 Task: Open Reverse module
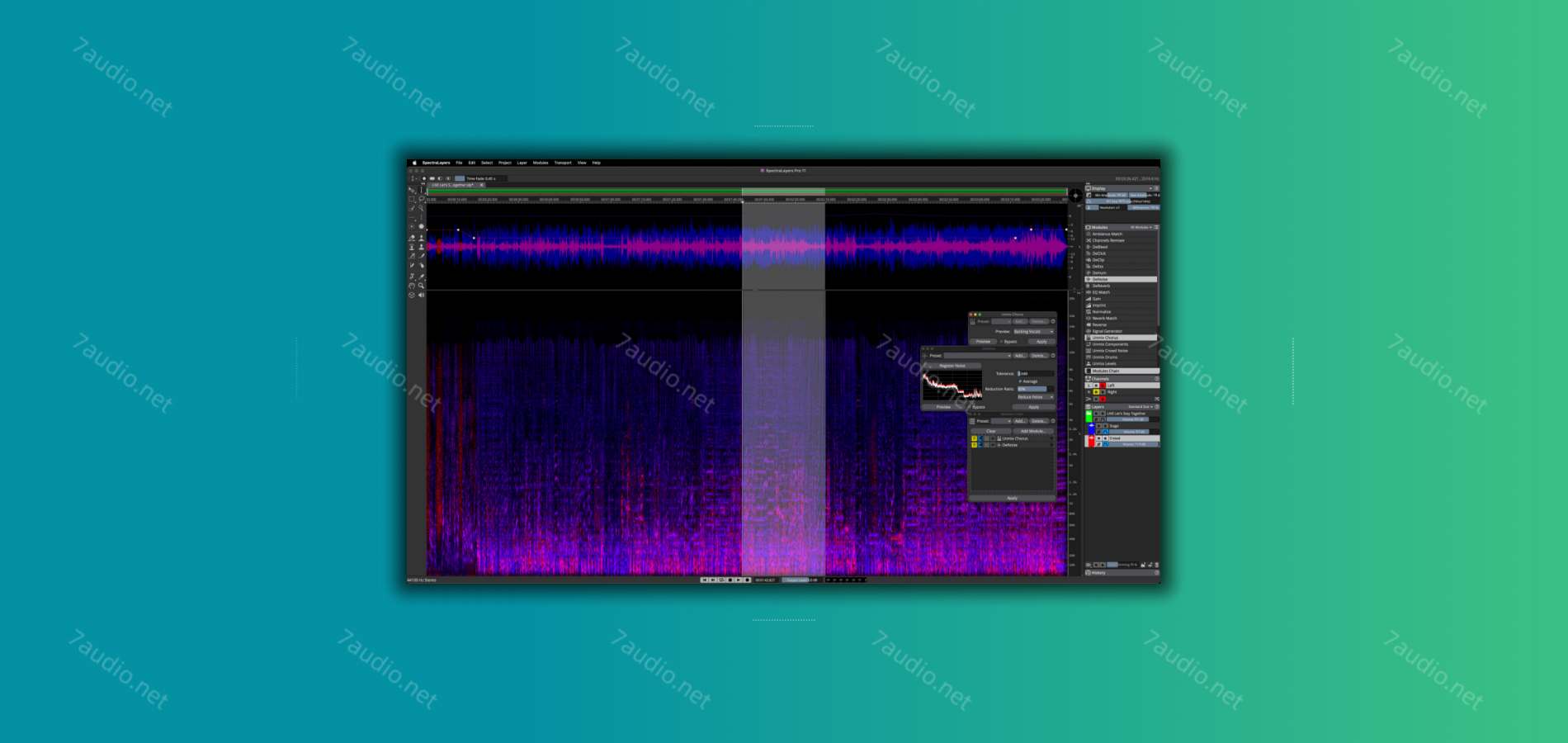(1121, 324)
